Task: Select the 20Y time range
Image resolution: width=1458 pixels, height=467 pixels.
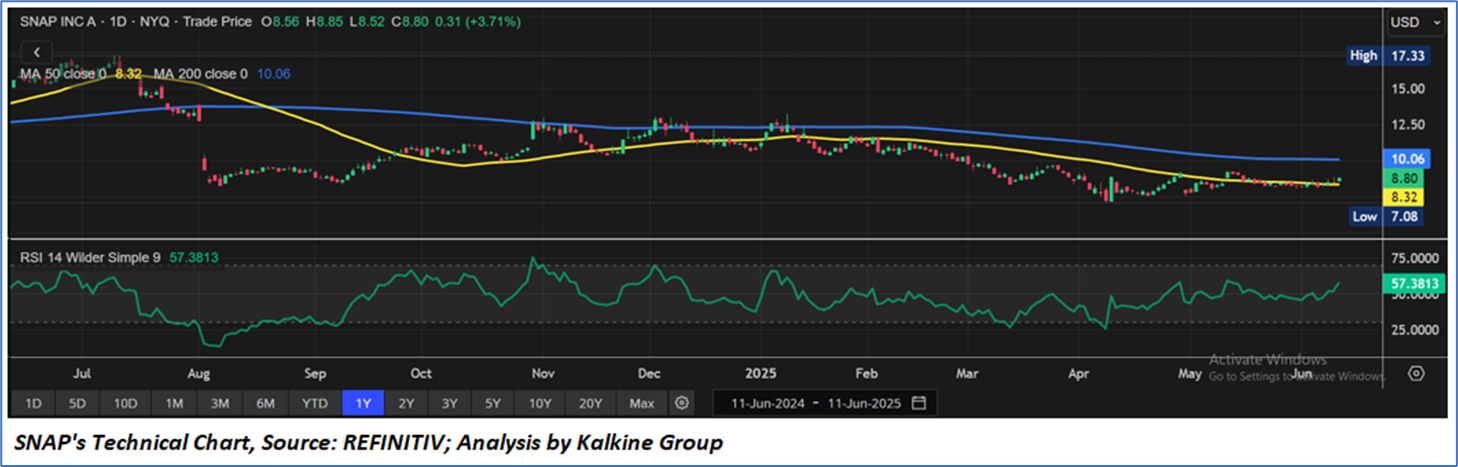Action: click(590, 403)
